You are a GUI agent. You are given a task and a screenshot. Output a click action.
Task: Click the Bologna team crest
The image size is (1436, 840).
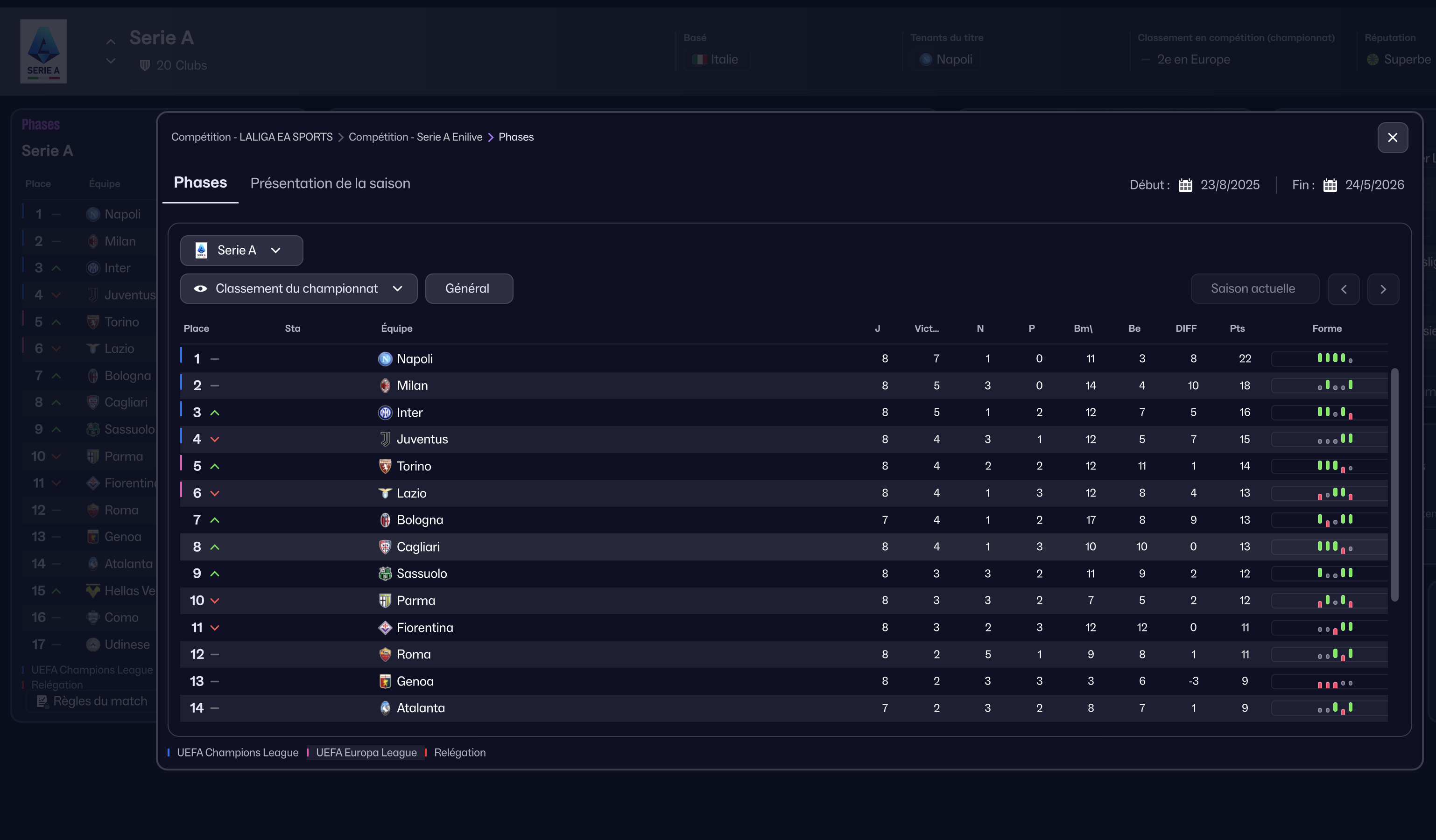coord(385,520)
